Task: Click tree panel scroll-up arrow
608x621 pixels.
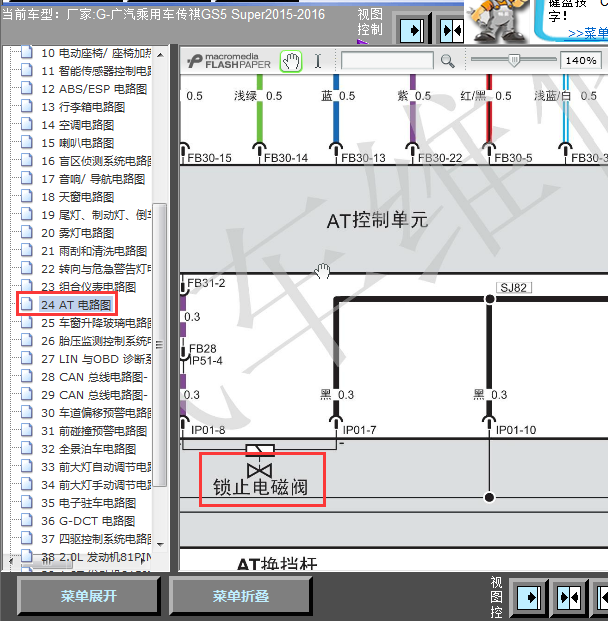Action: [160, 55]
